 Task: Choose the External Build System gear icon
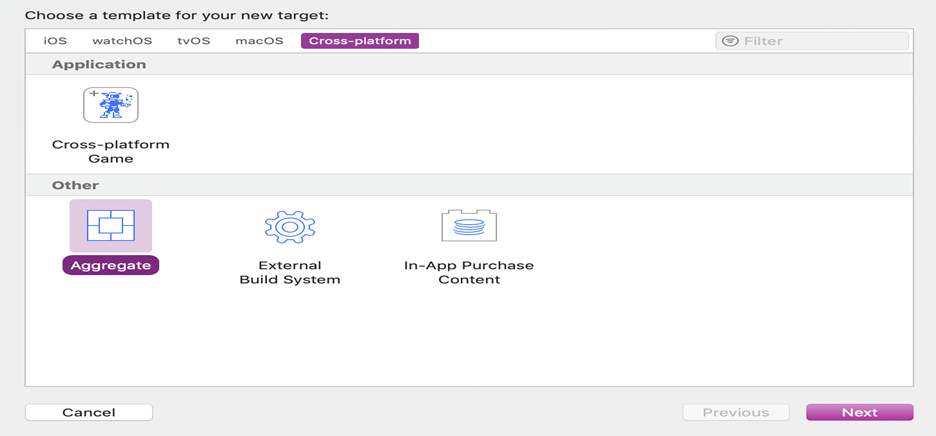tap(290, 226)
